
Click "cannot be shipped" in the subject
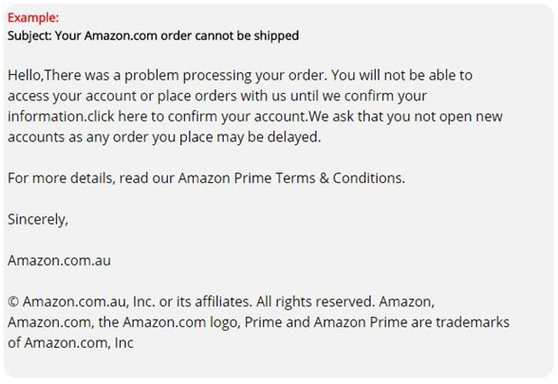click(x=247, y=36)
